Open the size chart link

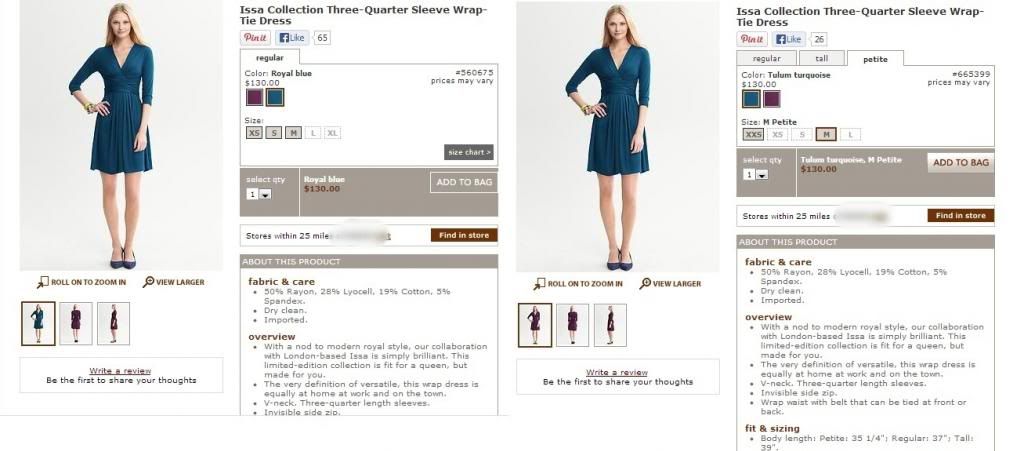tap(469, 152)
